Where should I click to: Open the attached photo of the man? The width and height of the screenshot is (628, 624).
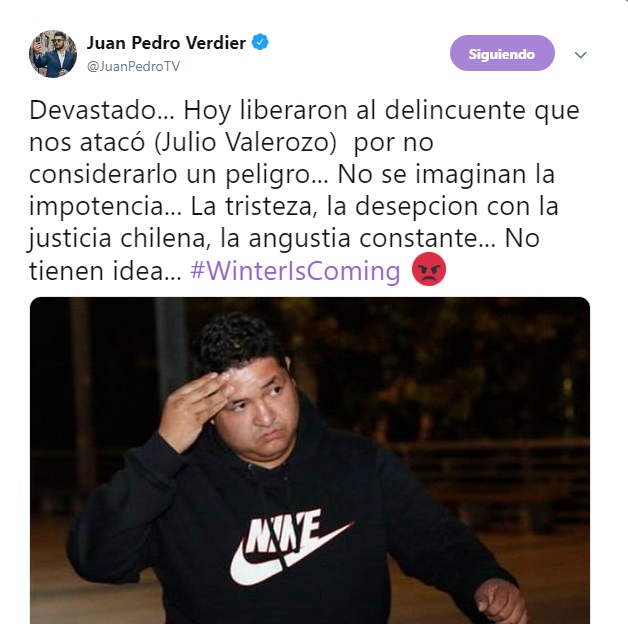pyautogui.click(x=310, y=460)
